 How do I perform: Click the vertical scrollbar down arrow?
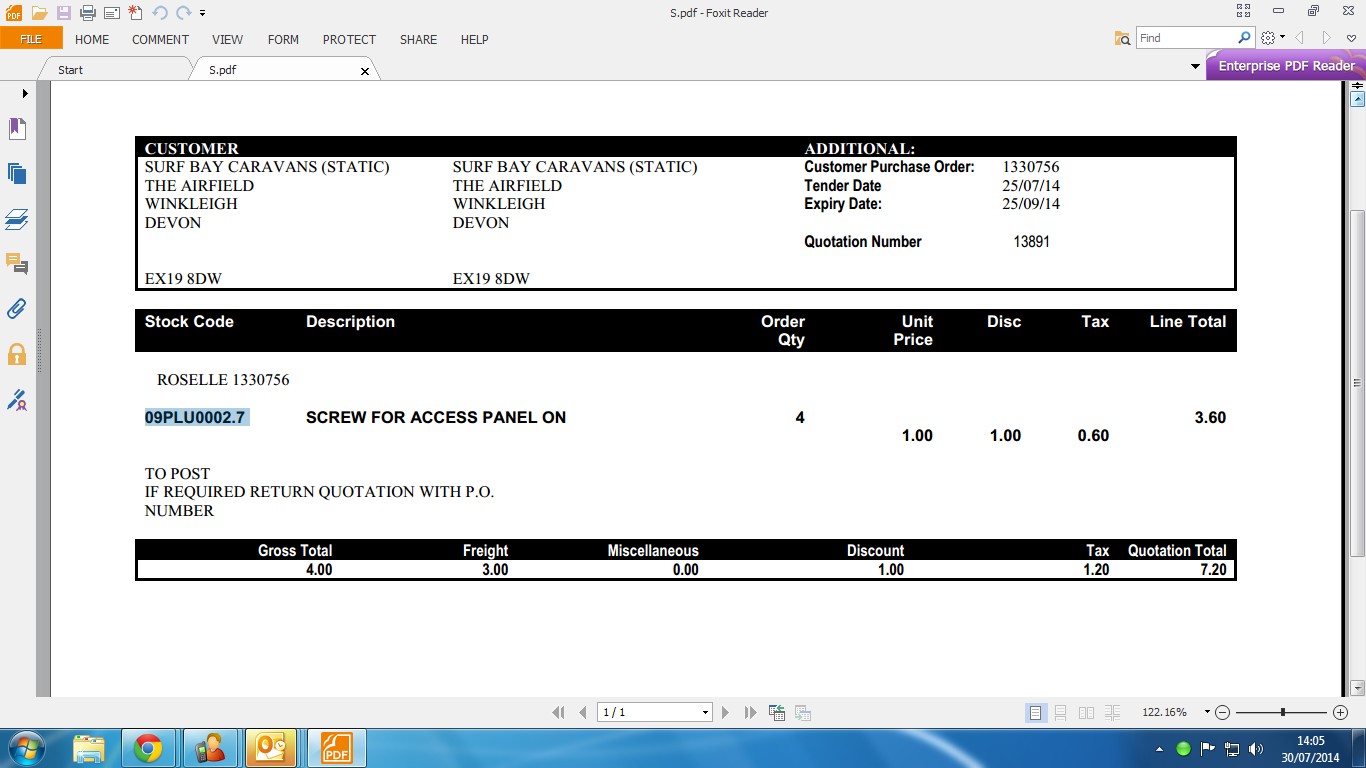[x=1357, y=688]
